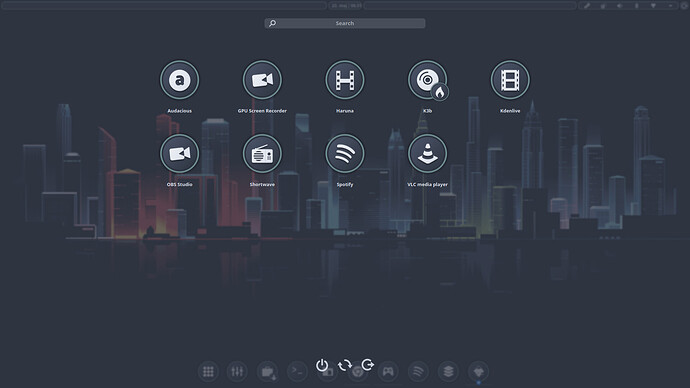
Task: Open the Spotify icon in the dock
Action: point(418,372)
